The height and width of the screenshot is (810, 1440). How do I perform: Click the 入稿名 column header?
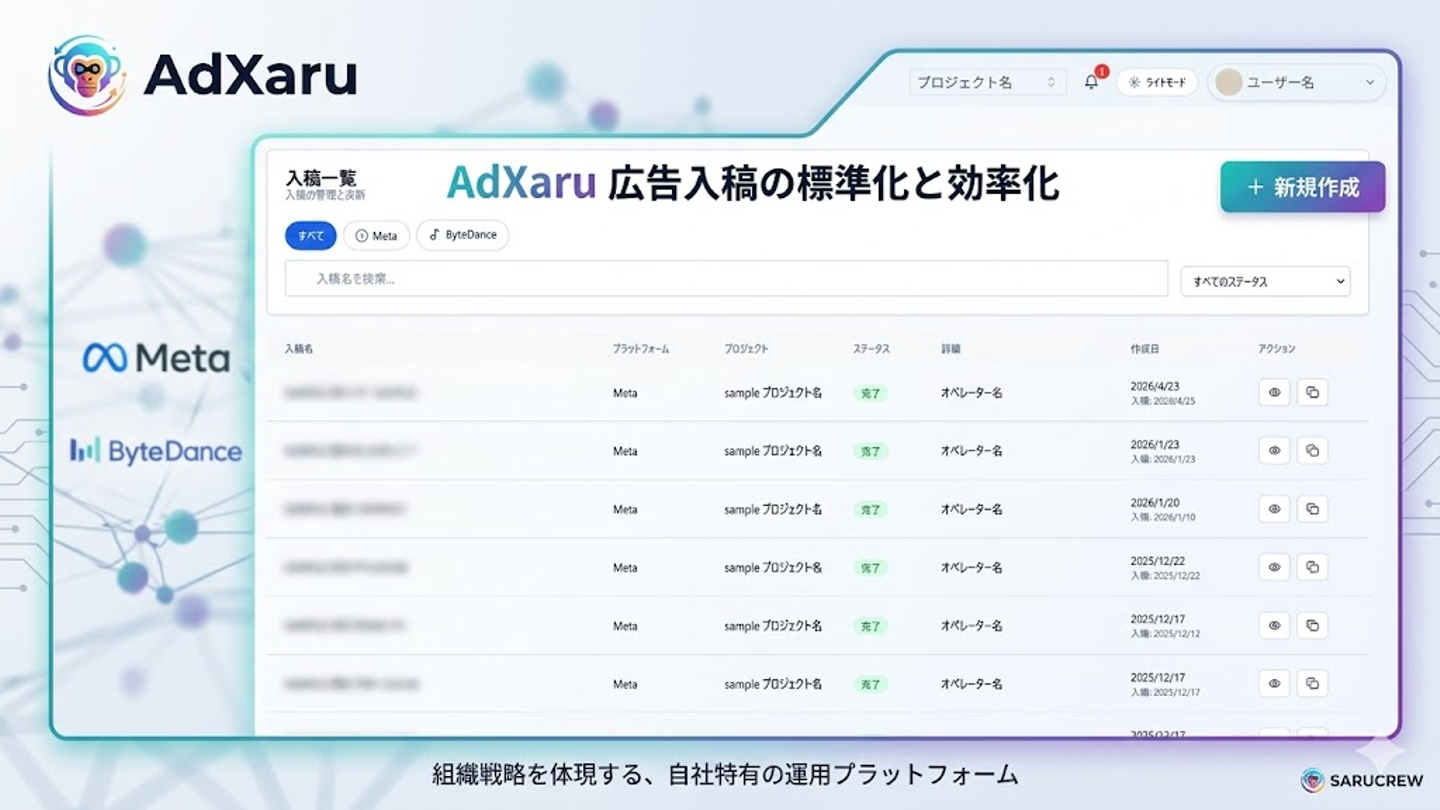pos(299,349)
